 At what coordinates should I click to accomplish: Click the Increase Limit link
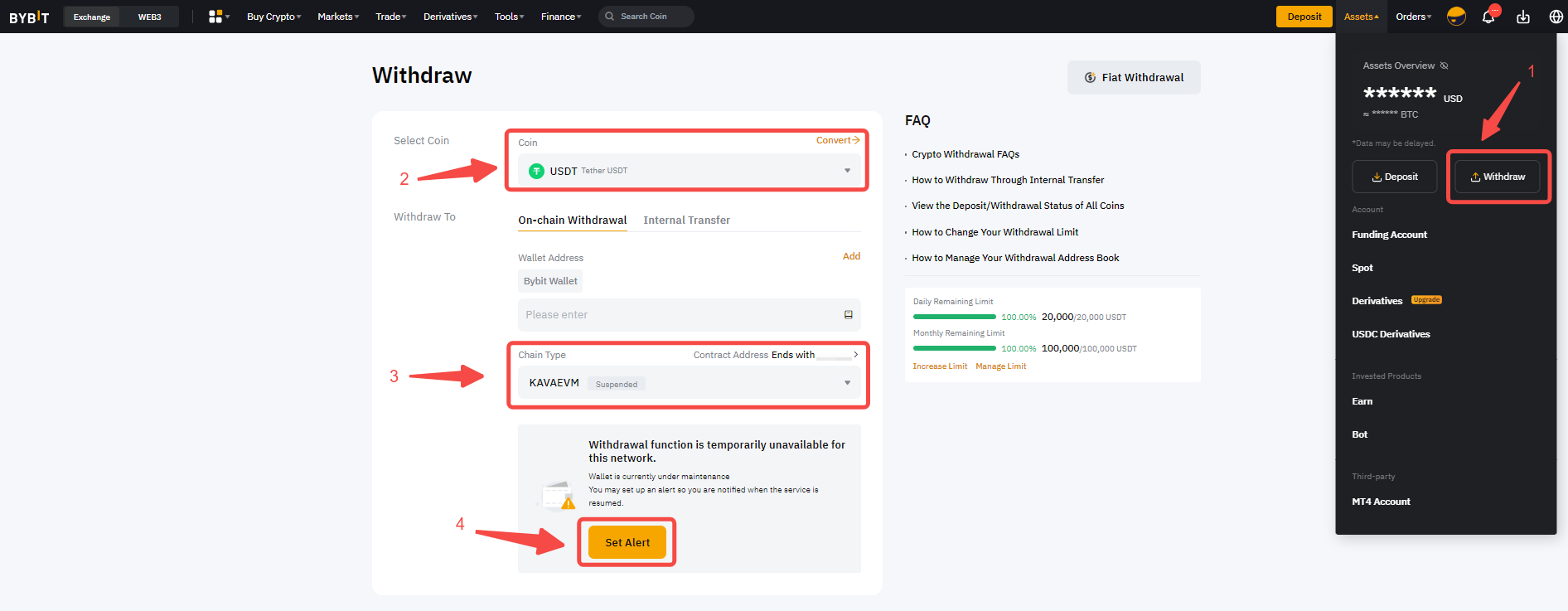click(x=940, y=366)
